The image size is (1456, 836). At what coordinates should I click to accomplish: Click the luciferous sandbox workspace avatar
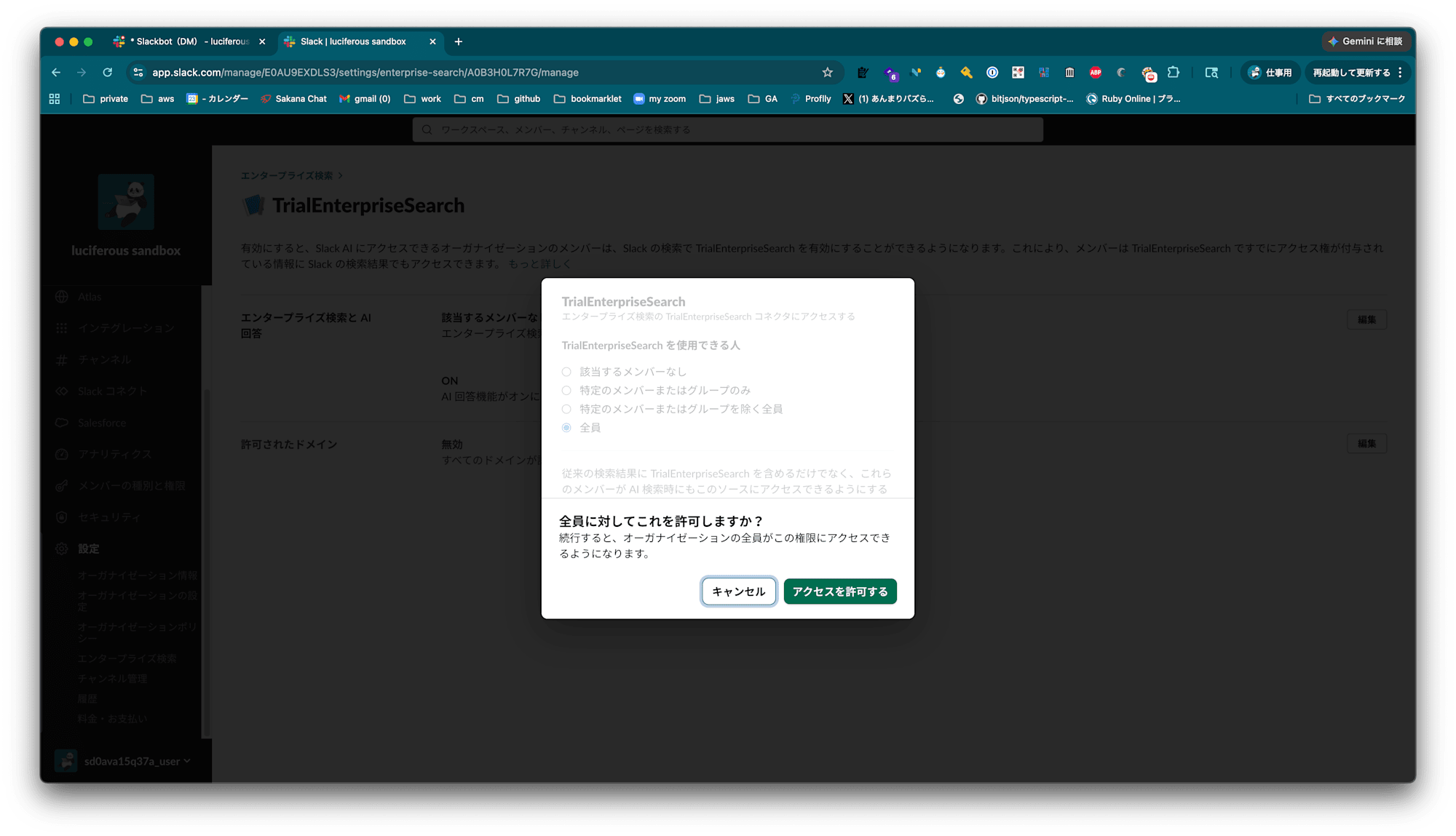tap(126, 202)
